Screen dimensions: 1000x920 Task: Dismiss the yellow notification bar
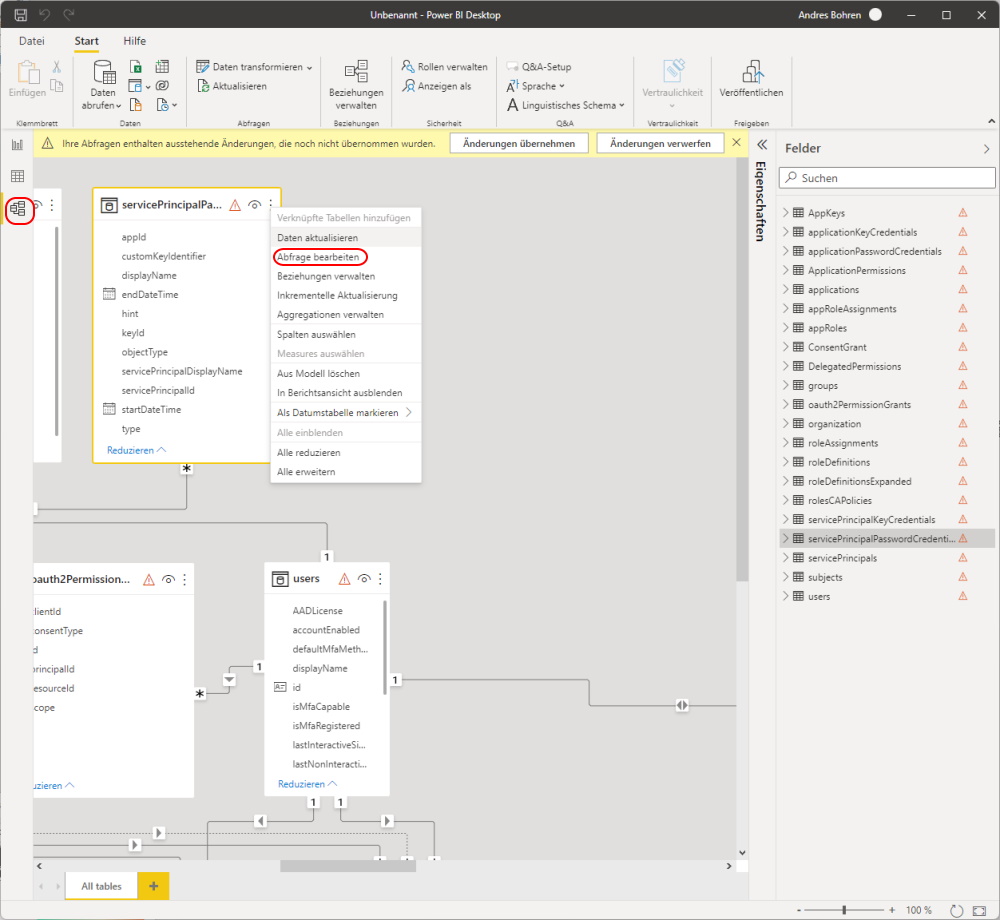737,143
